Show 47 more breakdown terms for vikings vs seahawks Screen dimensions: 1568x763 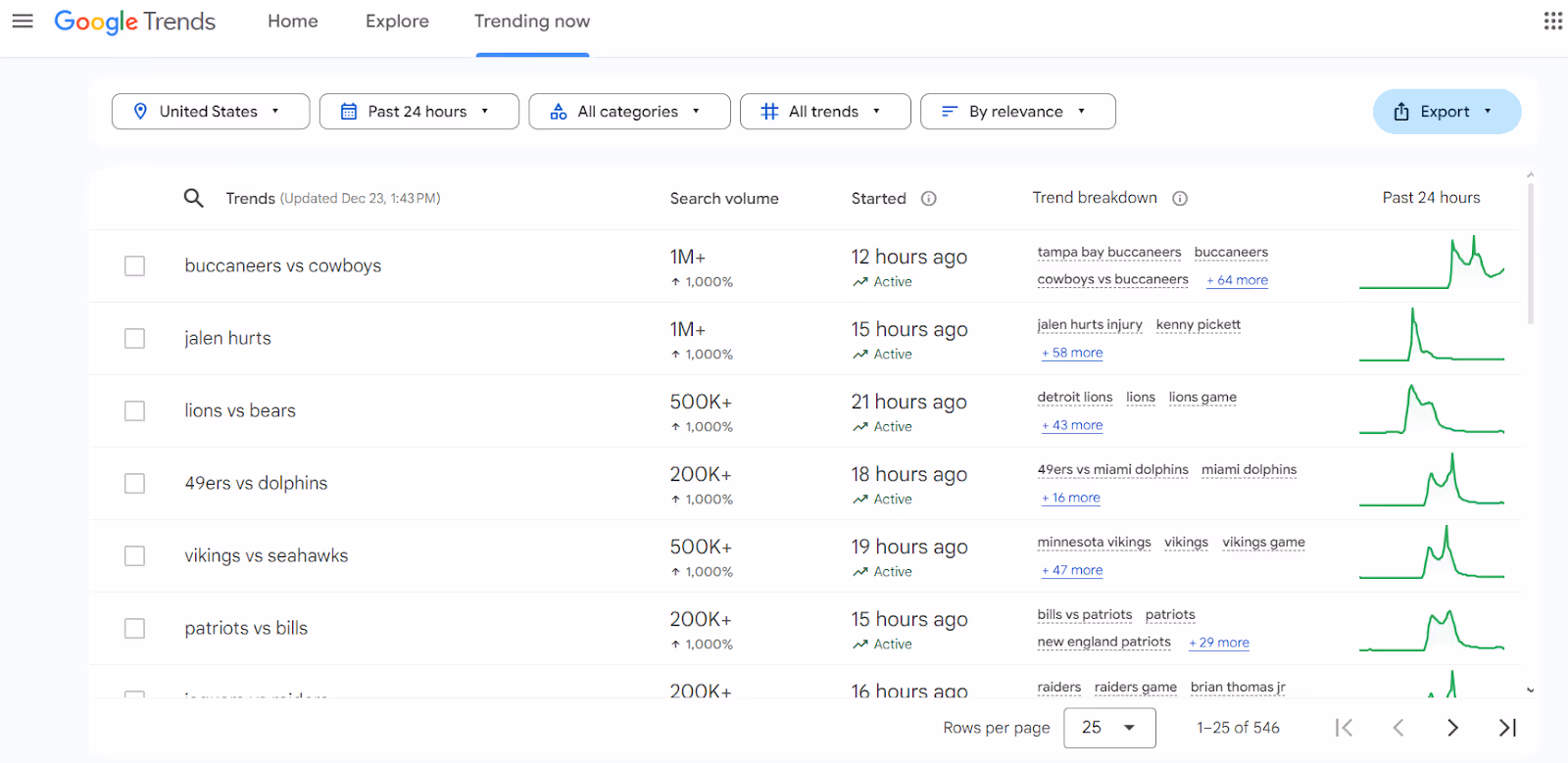[1072, 570]
